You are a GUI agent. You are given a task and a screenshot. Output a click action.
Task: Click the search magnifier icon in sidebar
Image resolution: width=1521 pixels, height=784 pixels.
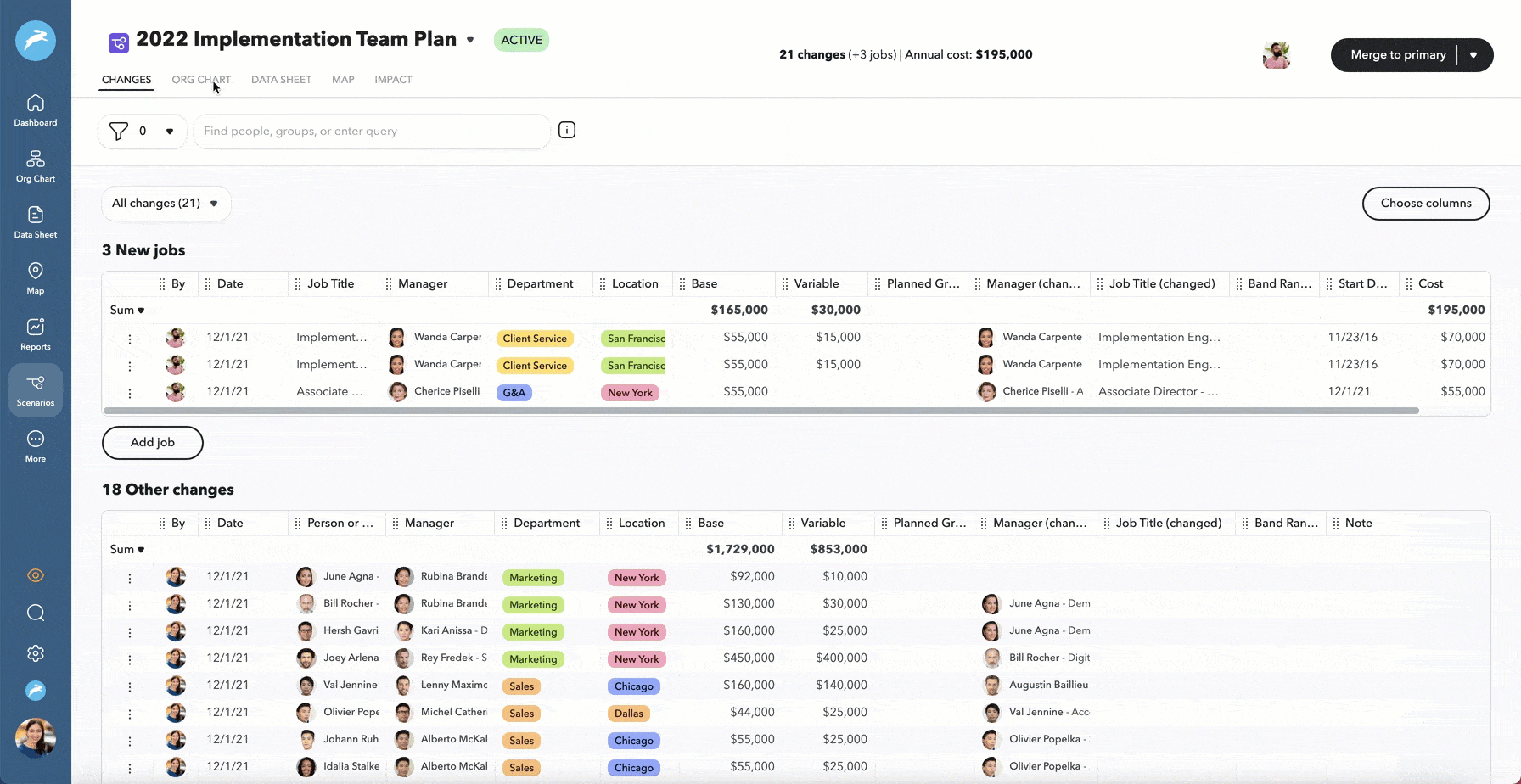[x=35, y=613]
